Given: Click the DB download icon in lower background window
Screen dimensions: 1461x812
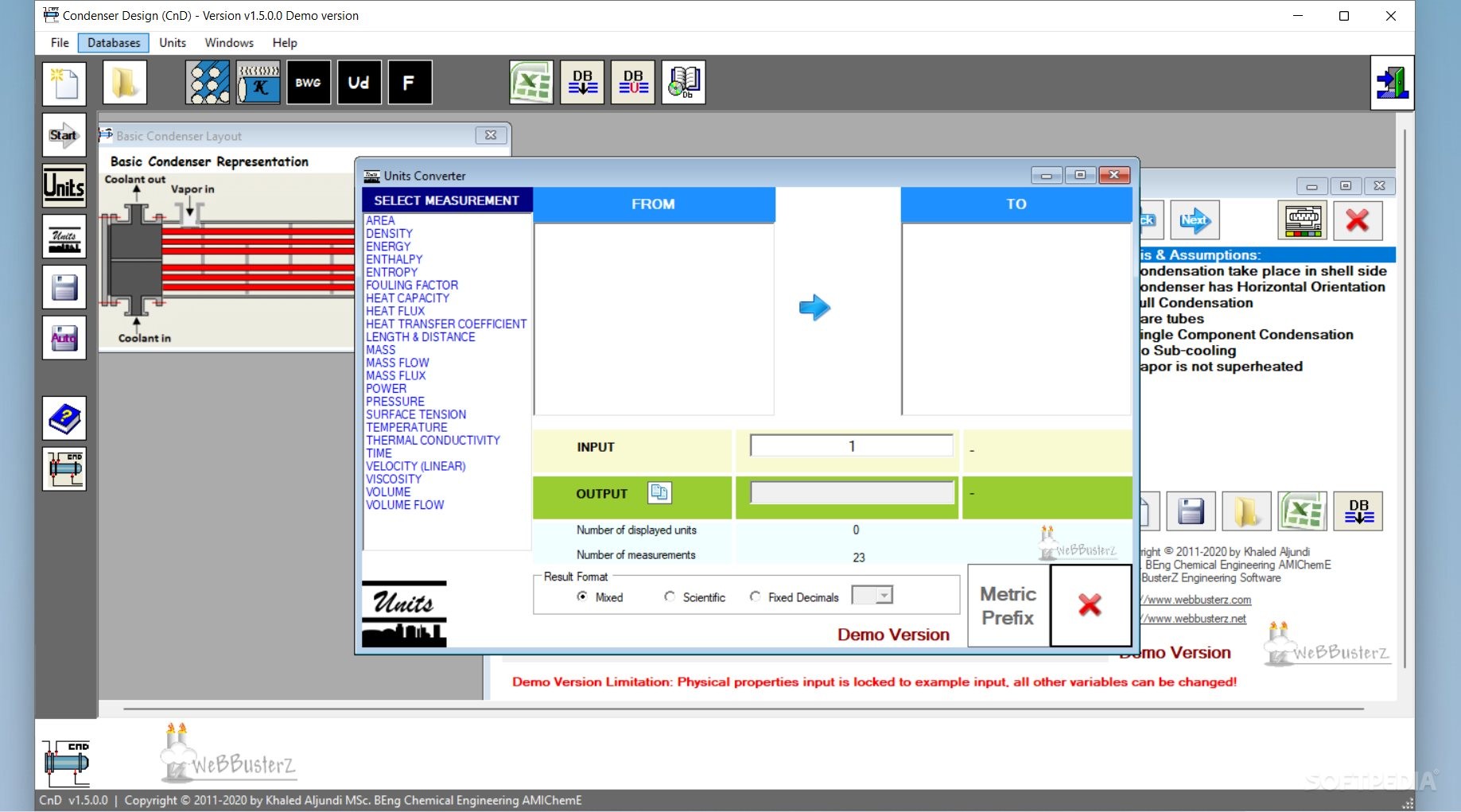Looking at the screenshot, I should pyautogui.click(x=1358, y=511).
